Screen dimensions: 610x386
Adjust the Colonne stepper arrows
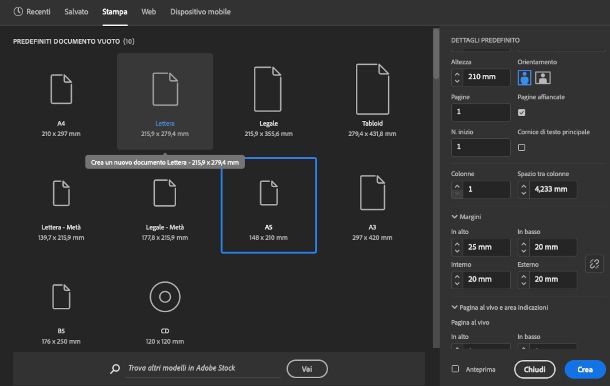click(457, 189)
